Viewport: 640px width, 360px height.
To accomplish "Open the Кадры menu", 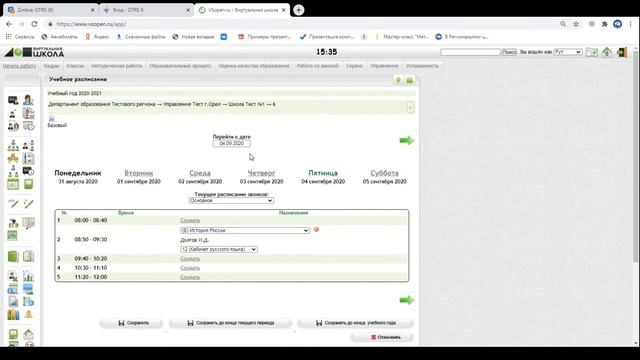I will pos(51,66).
